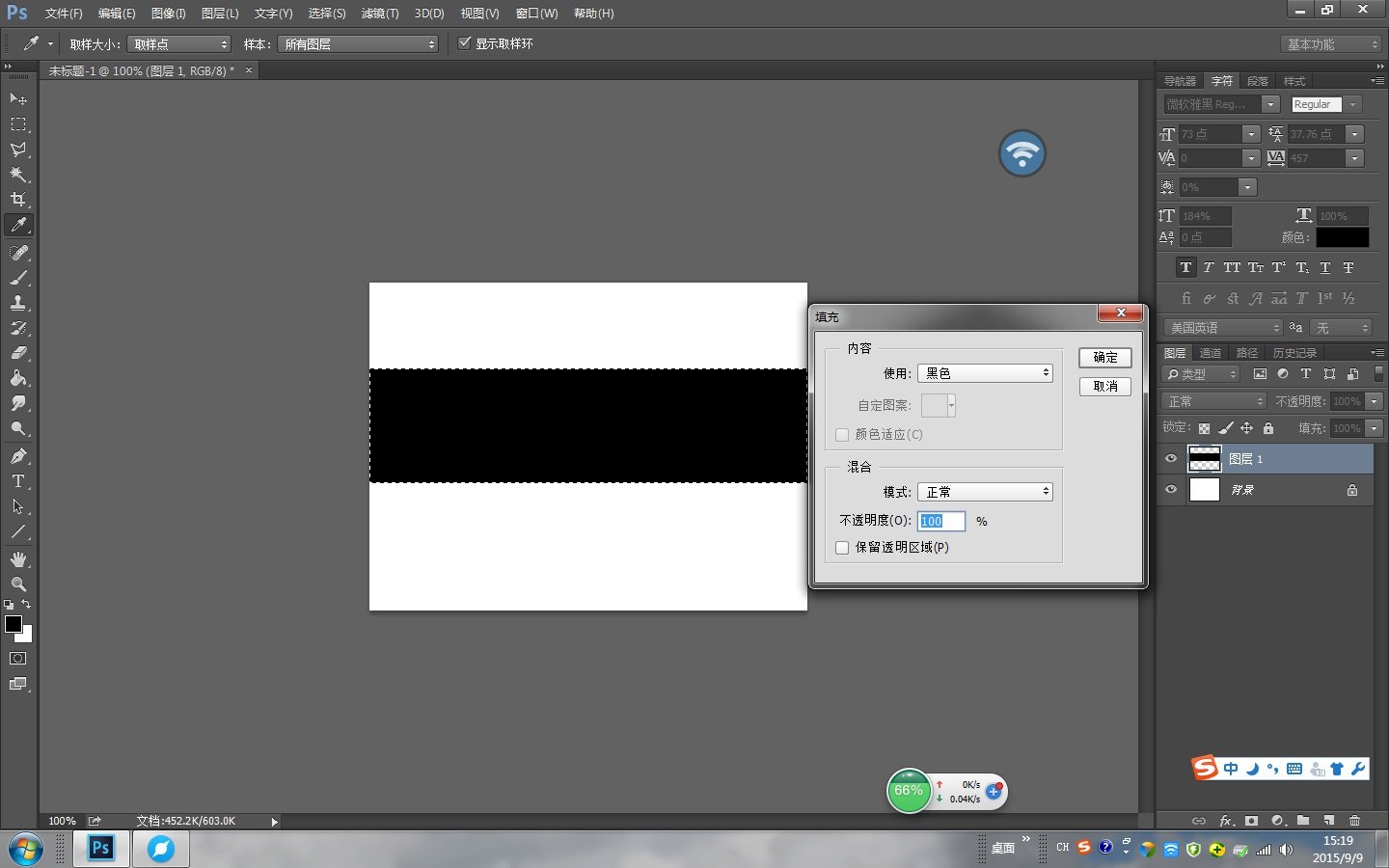
Task: Open the 模式 dropdown in the fill dialog
Action: [985, 492]
